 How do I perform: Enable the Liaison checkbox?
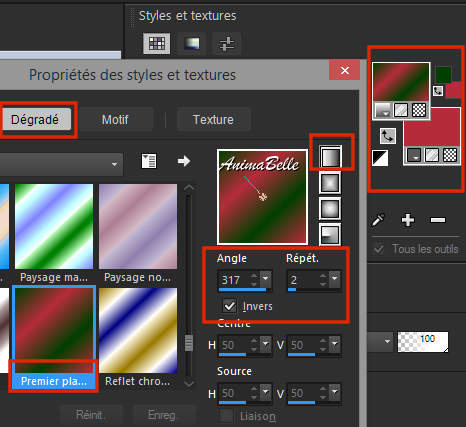tap(227, 416)
